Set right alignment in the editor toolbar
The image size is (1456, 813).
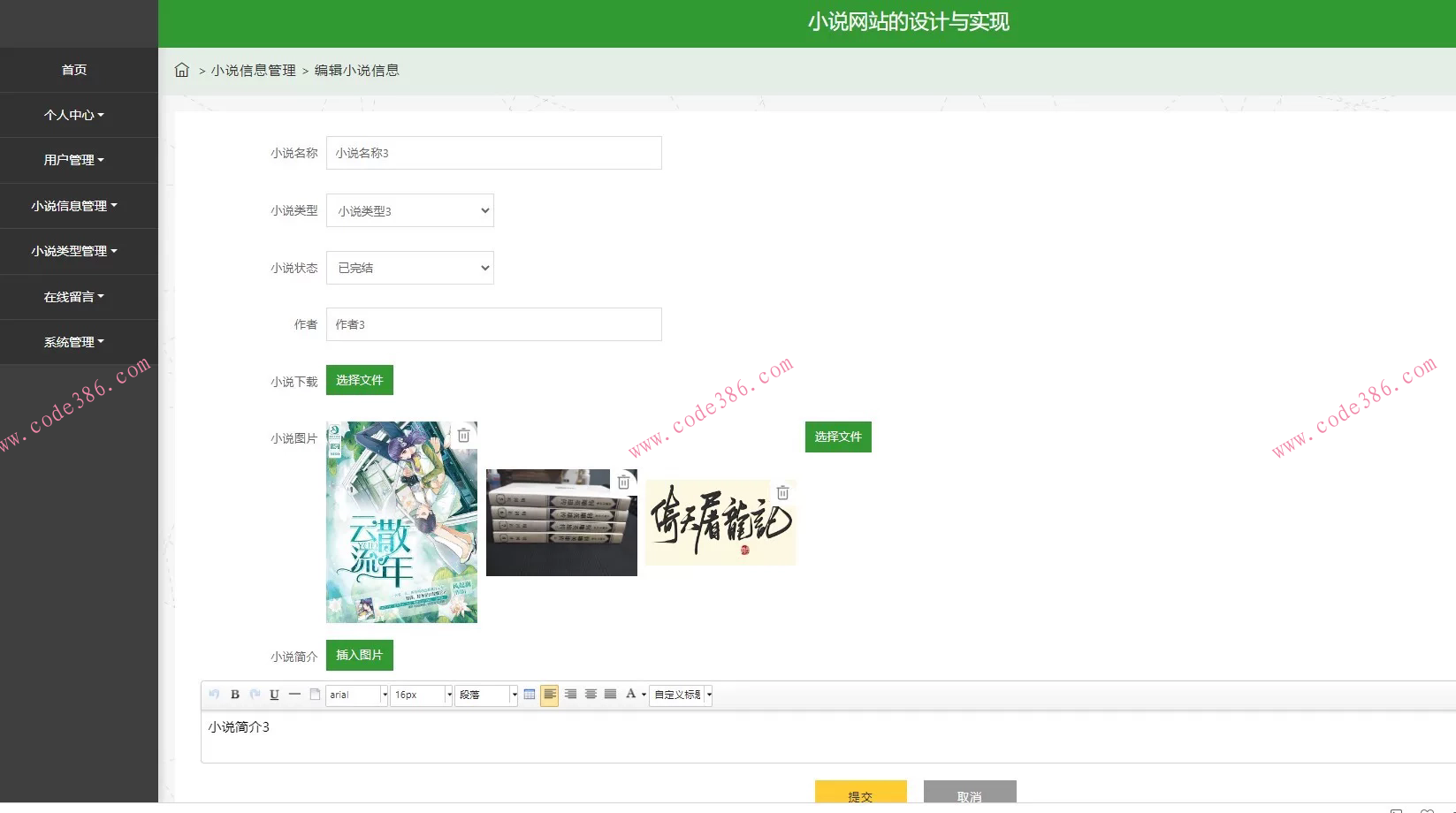point(570,695)
